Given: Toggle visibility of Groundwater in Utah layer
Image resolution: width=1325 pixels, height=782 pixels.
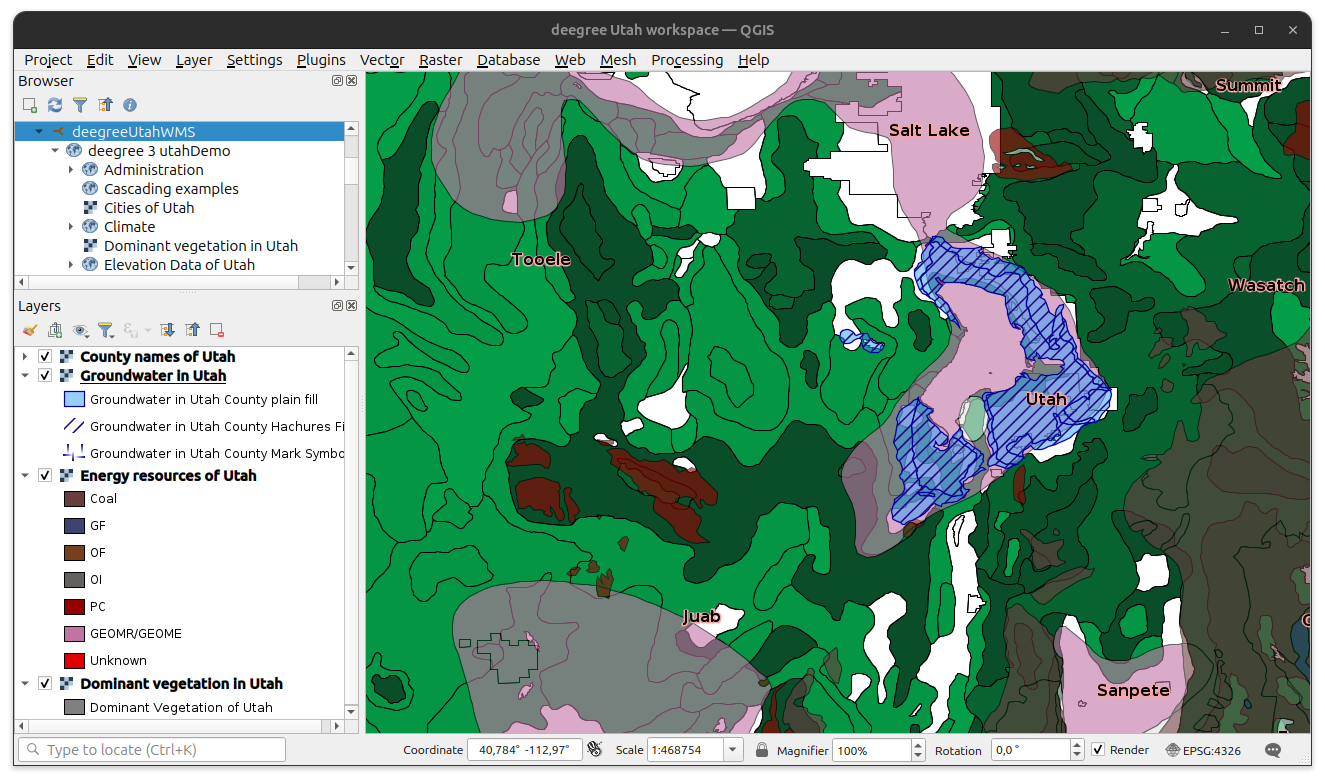Looking at the screenshot, I should click(45, 375).
